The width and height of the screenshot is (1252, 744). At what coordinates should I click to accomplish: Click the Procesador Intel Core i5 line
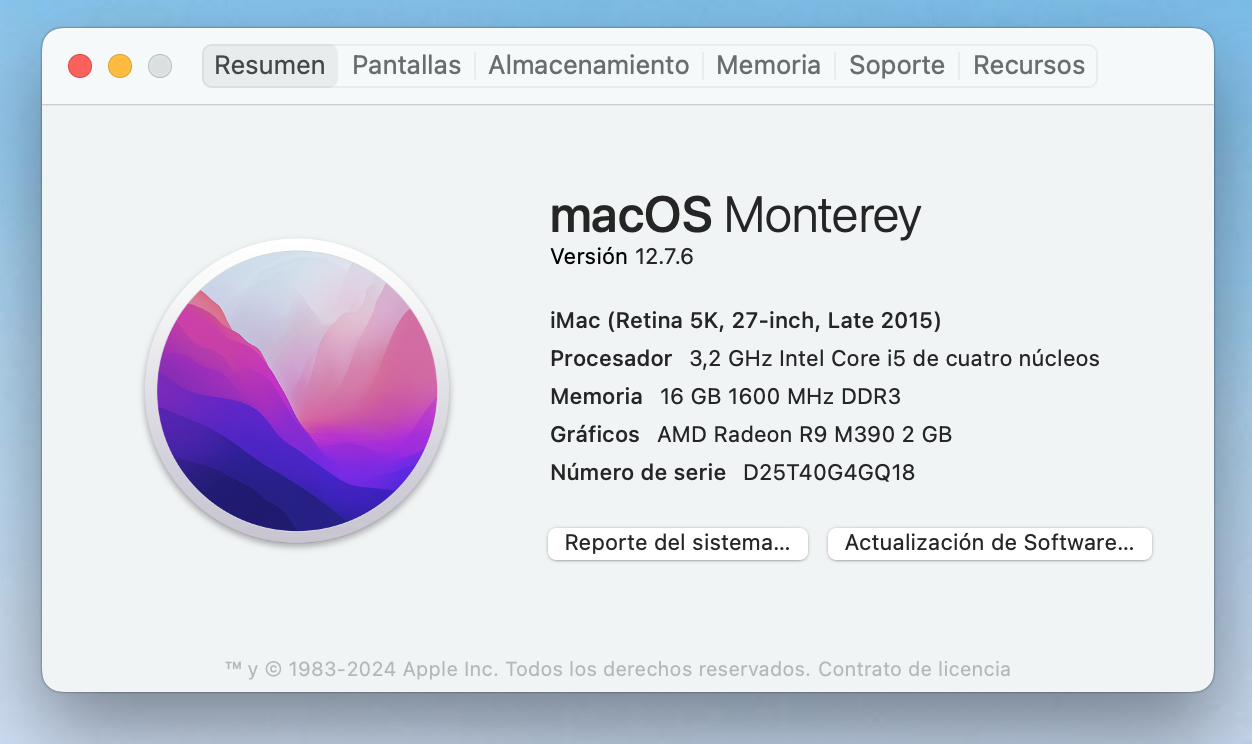click(x=824, y=359)
